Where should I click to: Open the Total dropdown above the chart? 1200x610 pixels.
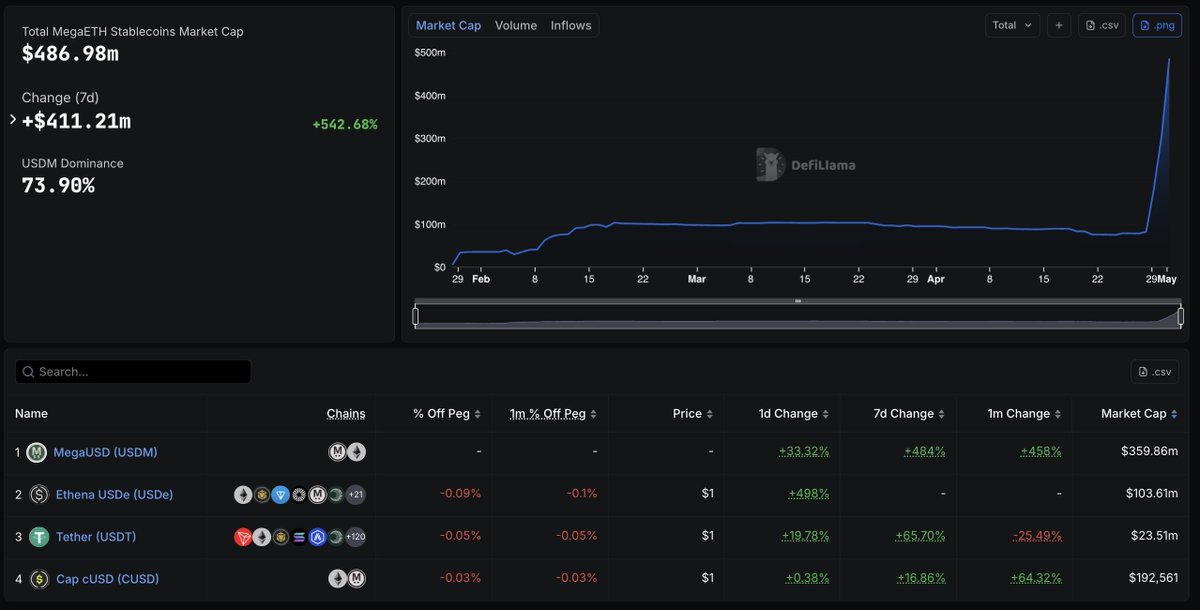coord(1012,25)
